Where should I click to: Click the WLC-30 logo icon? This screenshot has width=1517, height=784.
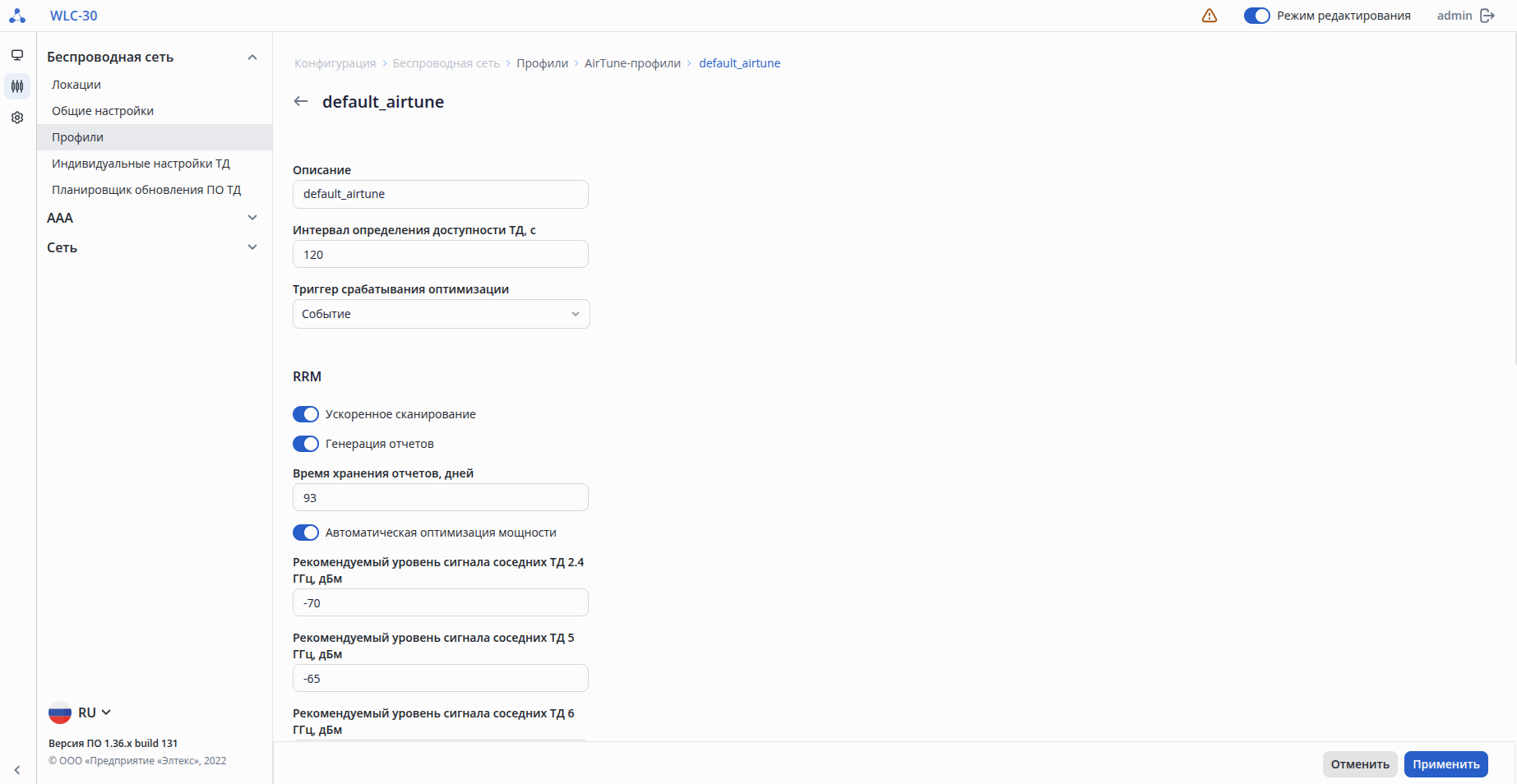point(17,16)
